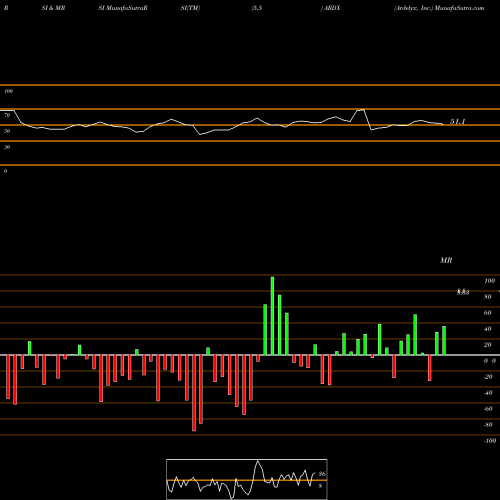Viewport: 500px width, 500px height.
Task: Click the 70 level label on RSI axis
Action: (x=7, y=115)
